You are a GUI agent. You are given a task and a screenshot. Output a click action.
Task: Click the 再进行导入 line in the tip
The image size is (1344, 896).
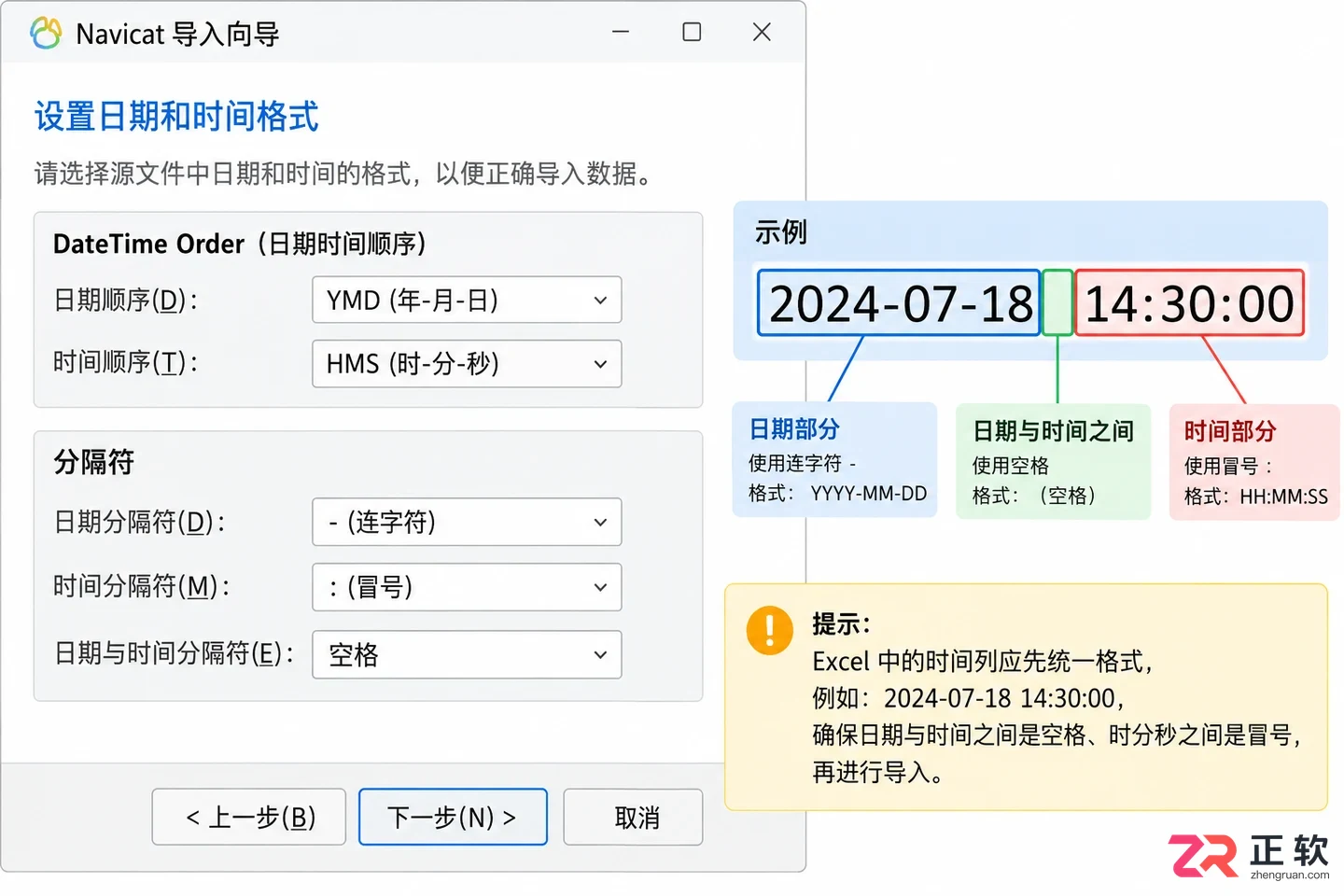pyautogui.click(x=877, y=772)
